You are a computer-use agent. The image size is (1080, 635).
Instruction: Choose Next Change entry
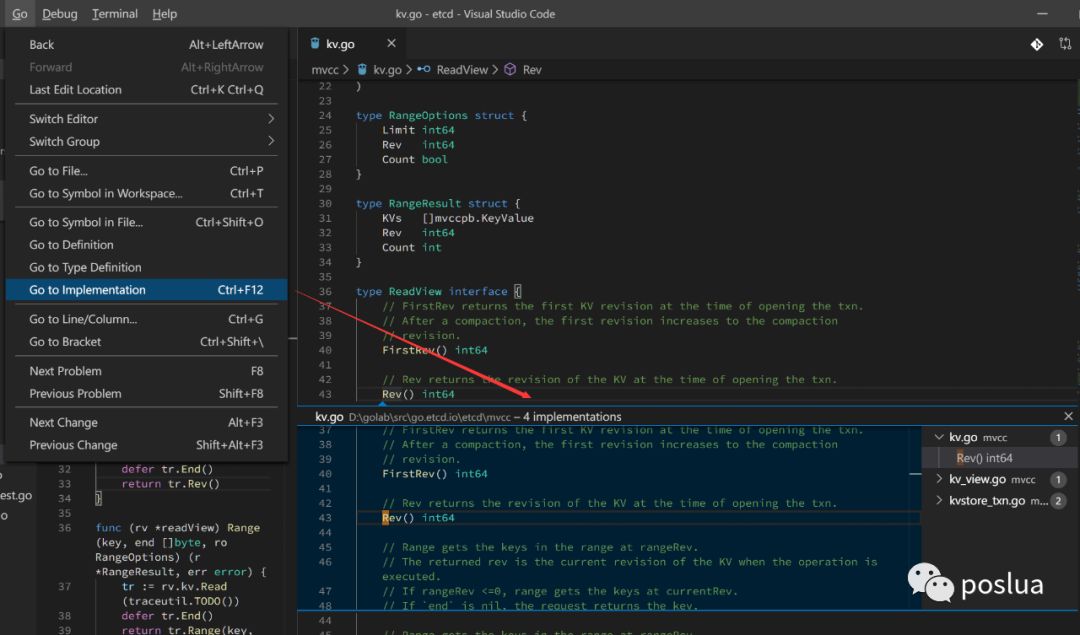tap(146, 422)
